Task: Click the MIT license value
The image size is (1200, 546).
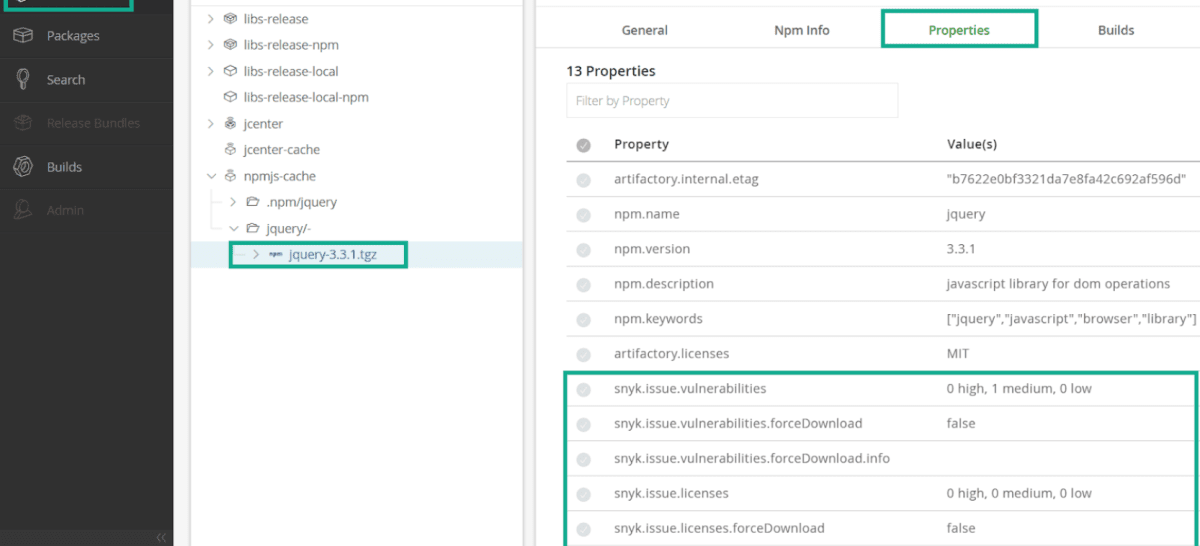Action: click(958, 353)
